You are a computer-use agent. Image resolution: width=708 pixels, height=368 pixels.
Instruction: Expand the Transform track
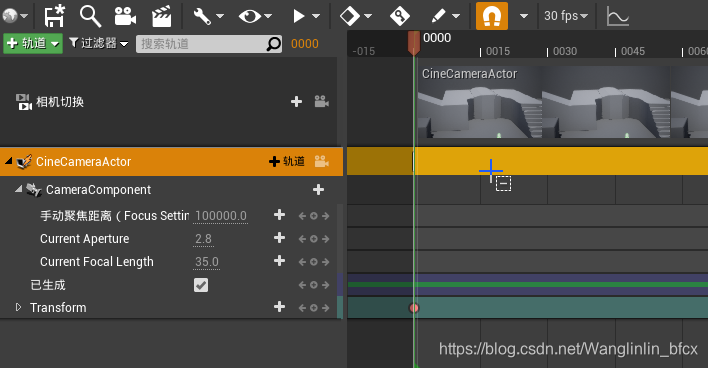[18, 307]
